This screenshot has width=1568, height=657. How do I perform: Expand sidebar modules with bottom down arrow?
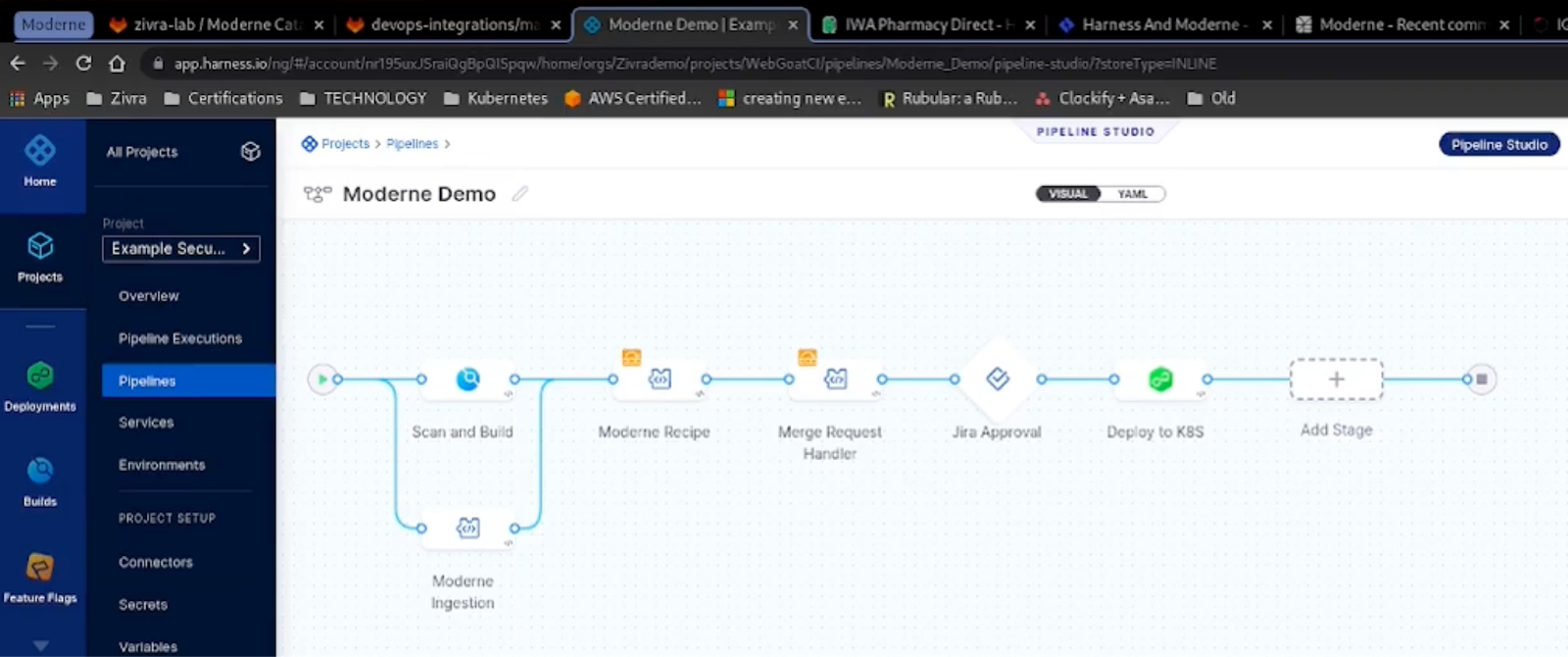tap(40, 645)
